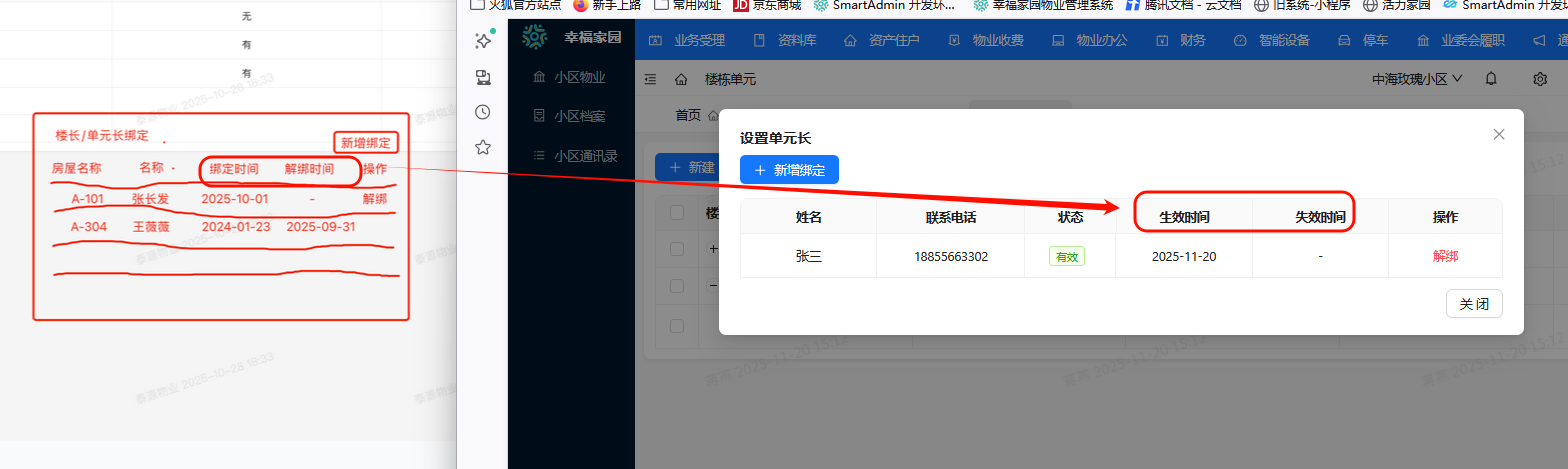Open the 活力家园 bookmark
This screenshot has height=469, width=1568.
point(1397,4)
